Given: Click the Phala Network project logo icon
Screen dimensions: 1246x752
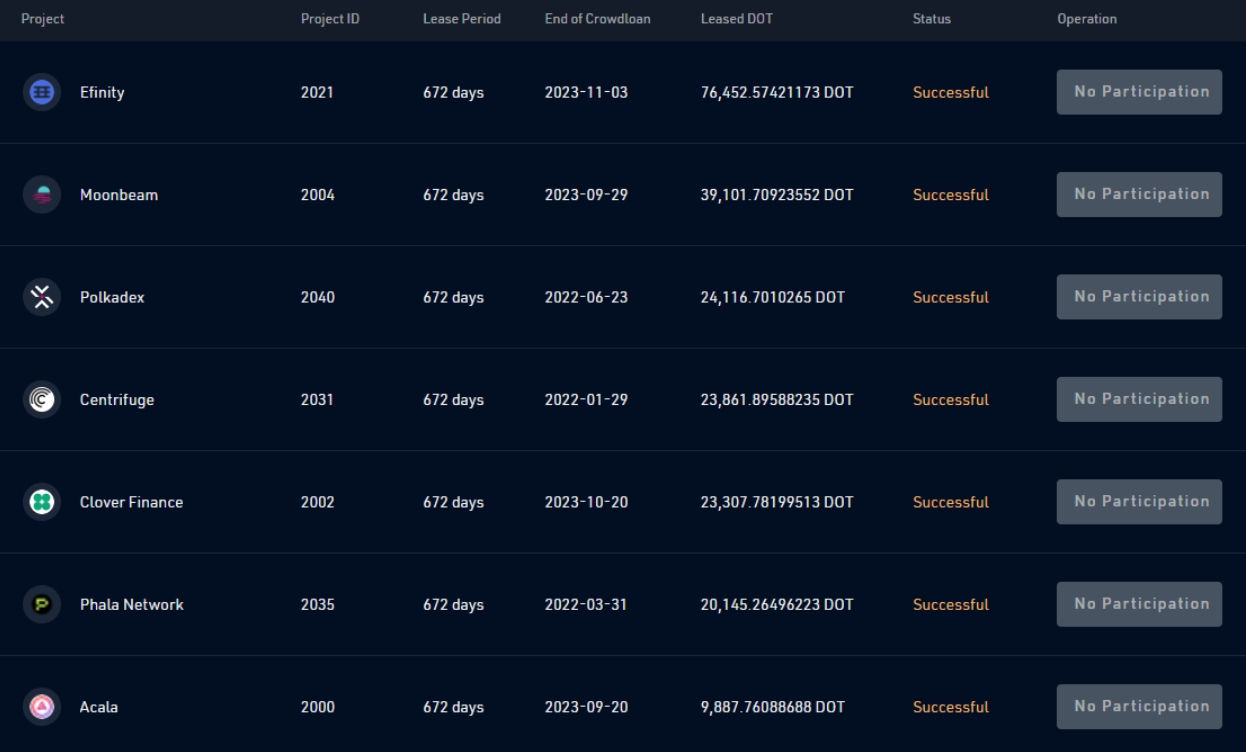Looking at the screenshot, I should (41, 603).
